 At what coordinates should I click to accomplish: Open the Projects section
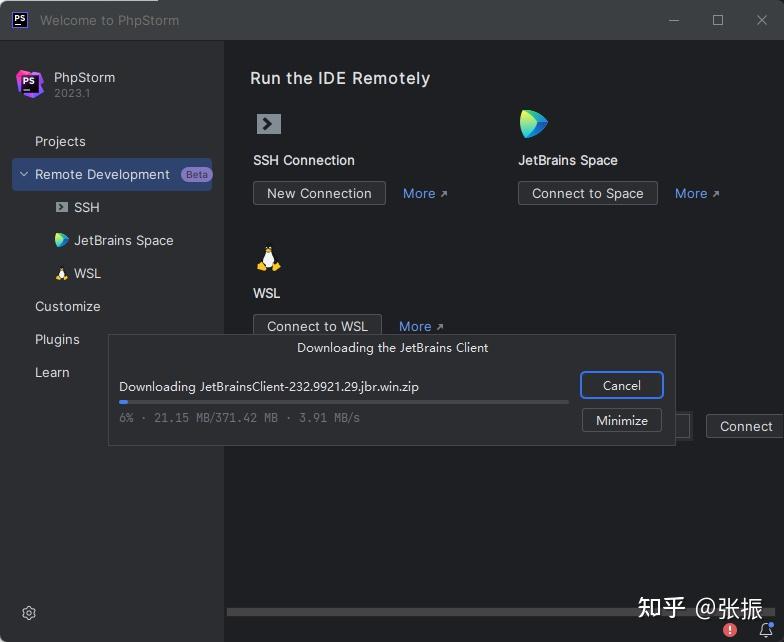tap(60, 142)
